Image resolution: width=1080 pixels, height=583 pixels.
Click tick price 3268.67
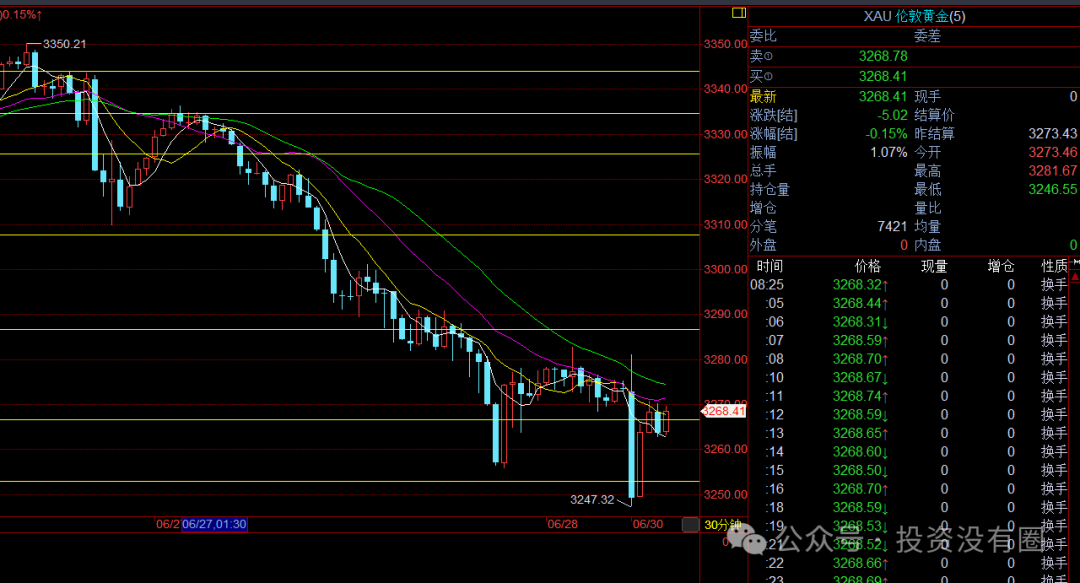click(857, 378)
